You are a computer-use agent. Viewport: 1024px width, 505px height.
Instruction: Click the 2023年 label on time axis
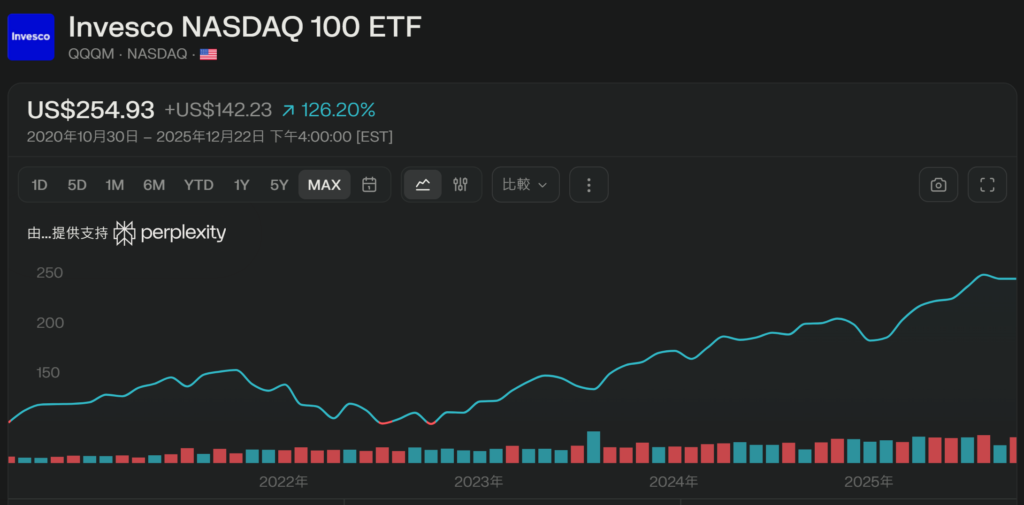(x=478, y=482)
